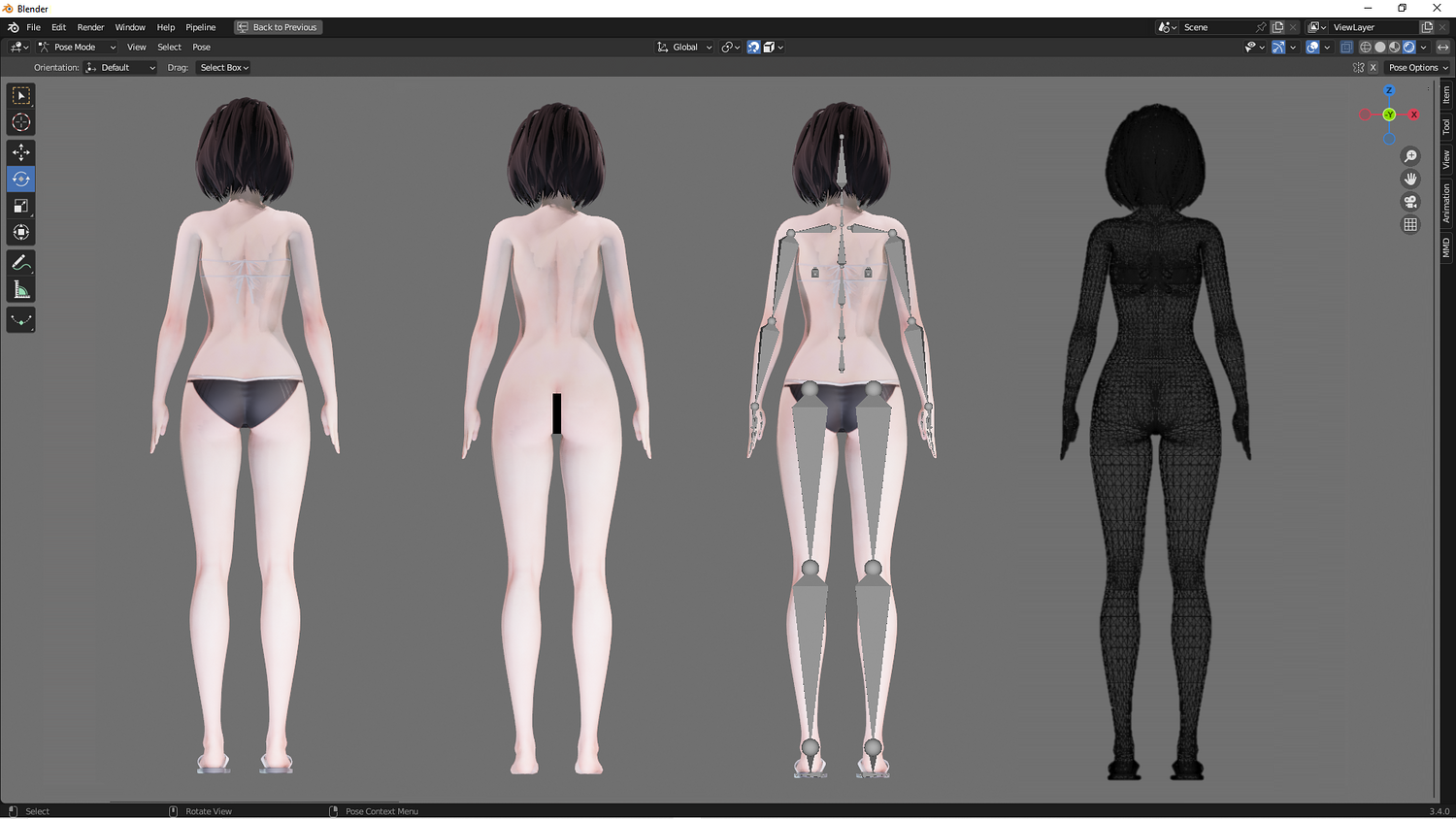
Task: Open the viewport Select menu
Action: tap(169, 47)
